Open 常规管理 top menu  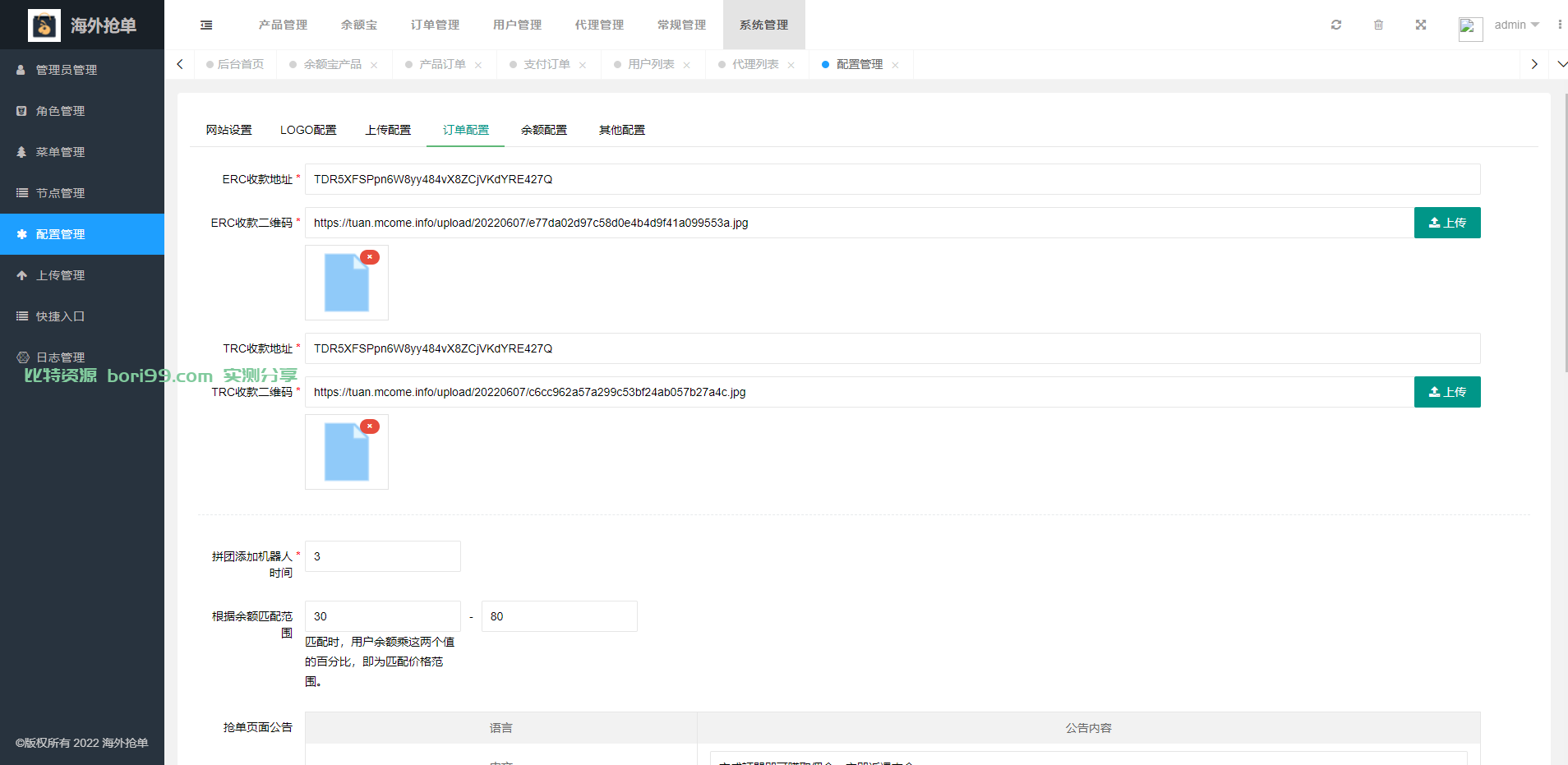point(681,25)
